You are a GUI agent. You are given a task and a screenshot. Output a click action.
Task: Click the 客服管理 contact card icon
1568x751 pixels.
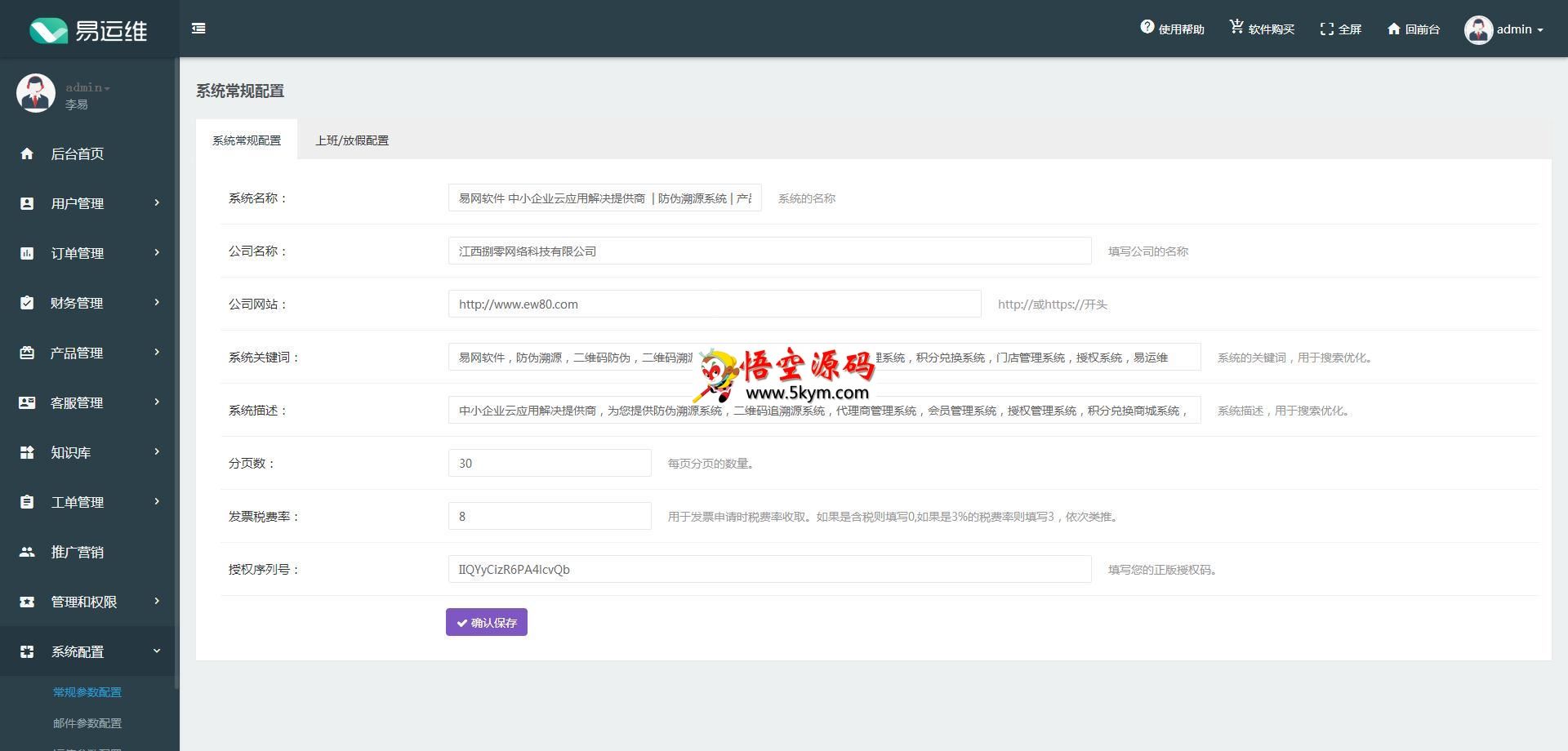tap(27, 402)
